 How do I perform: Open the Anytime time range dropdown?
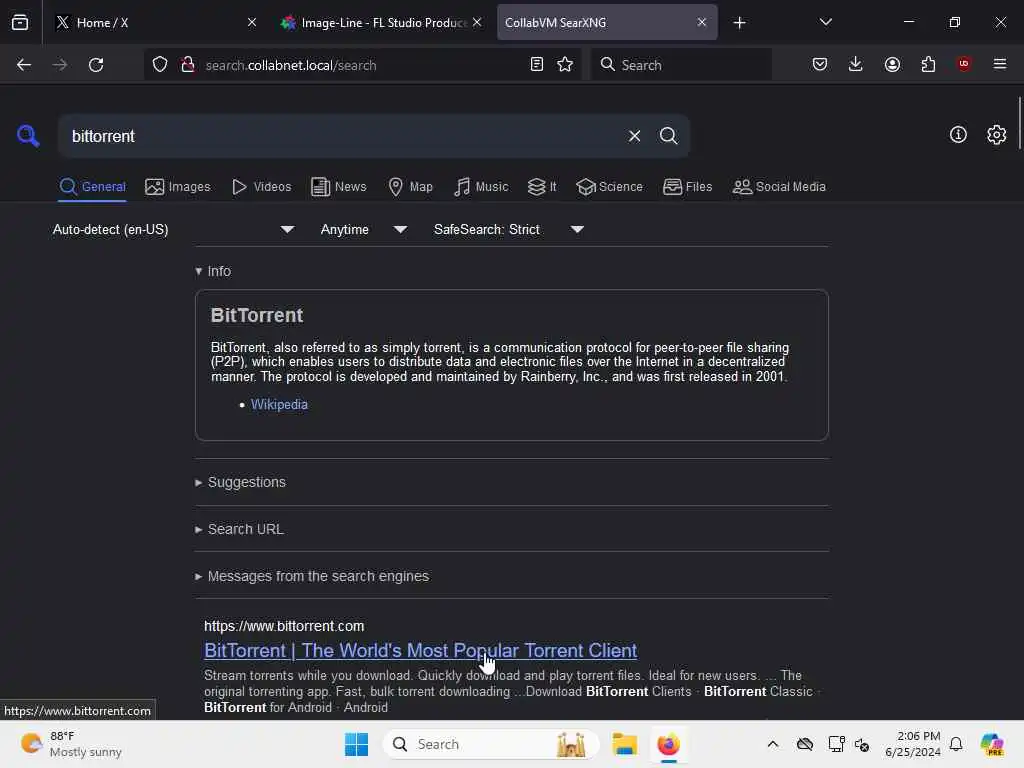tap(364, 229)
